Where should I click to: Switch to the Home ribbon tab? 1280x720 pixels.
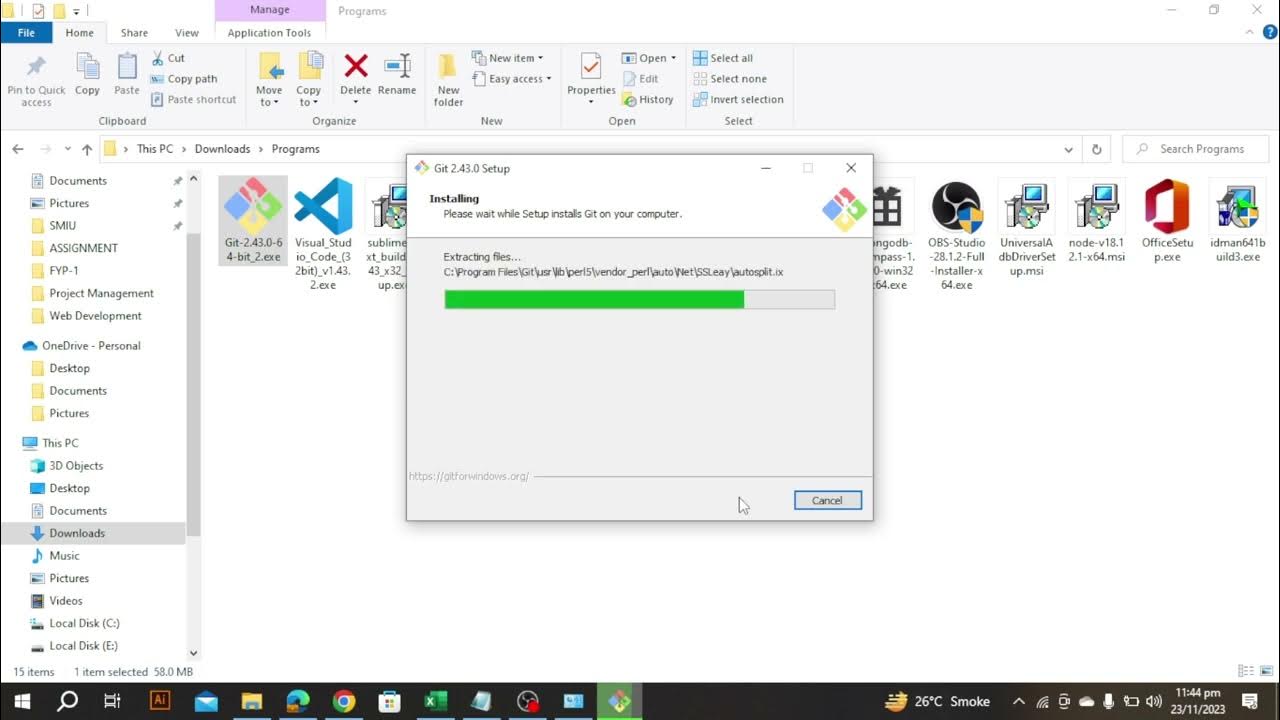click(79, 33)
